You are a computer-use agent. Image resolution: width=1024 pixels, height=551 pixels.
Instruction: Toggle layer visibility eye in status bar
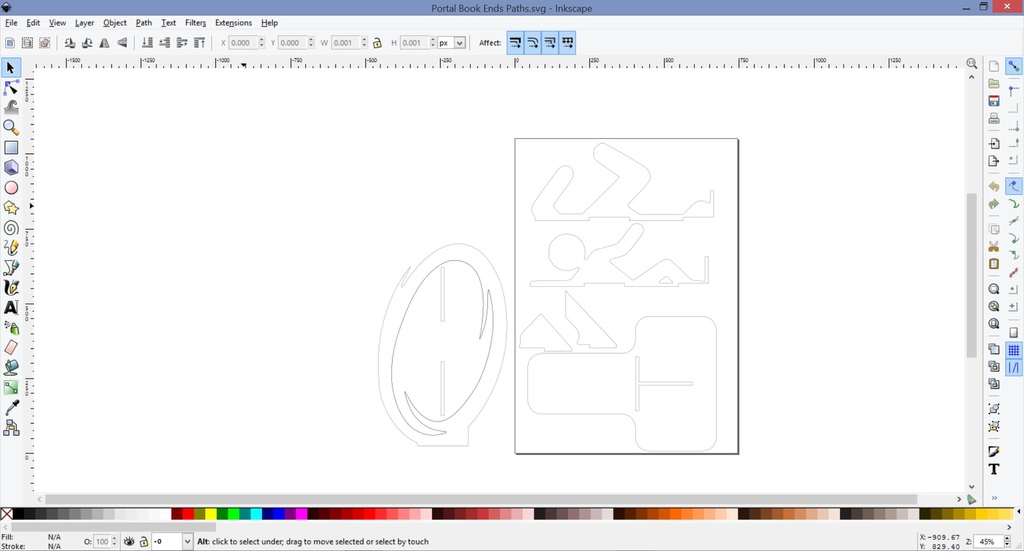(x=129, y=541)
